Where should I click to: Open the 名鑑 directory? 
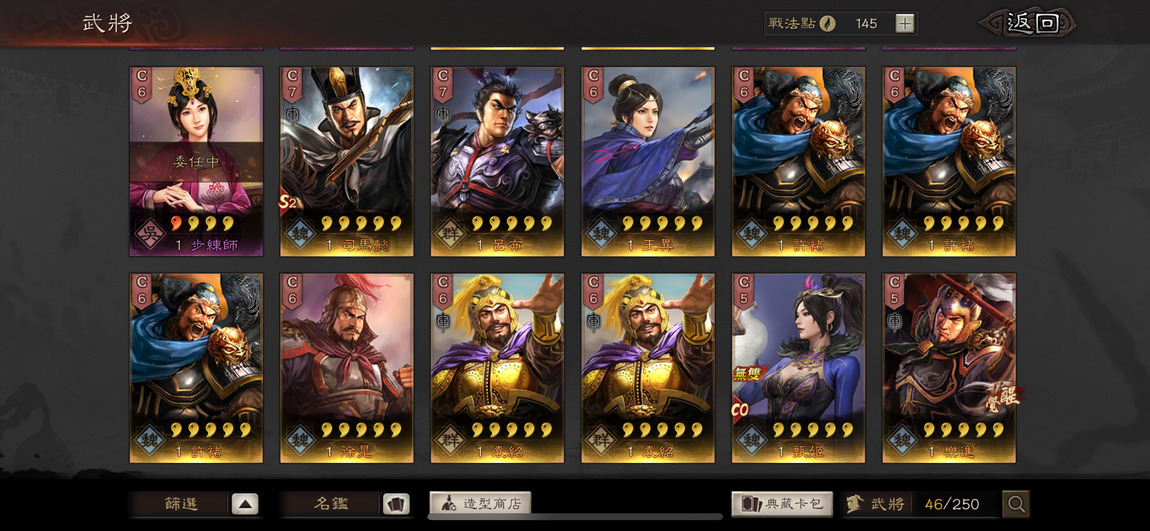click(x=330, y=504)
